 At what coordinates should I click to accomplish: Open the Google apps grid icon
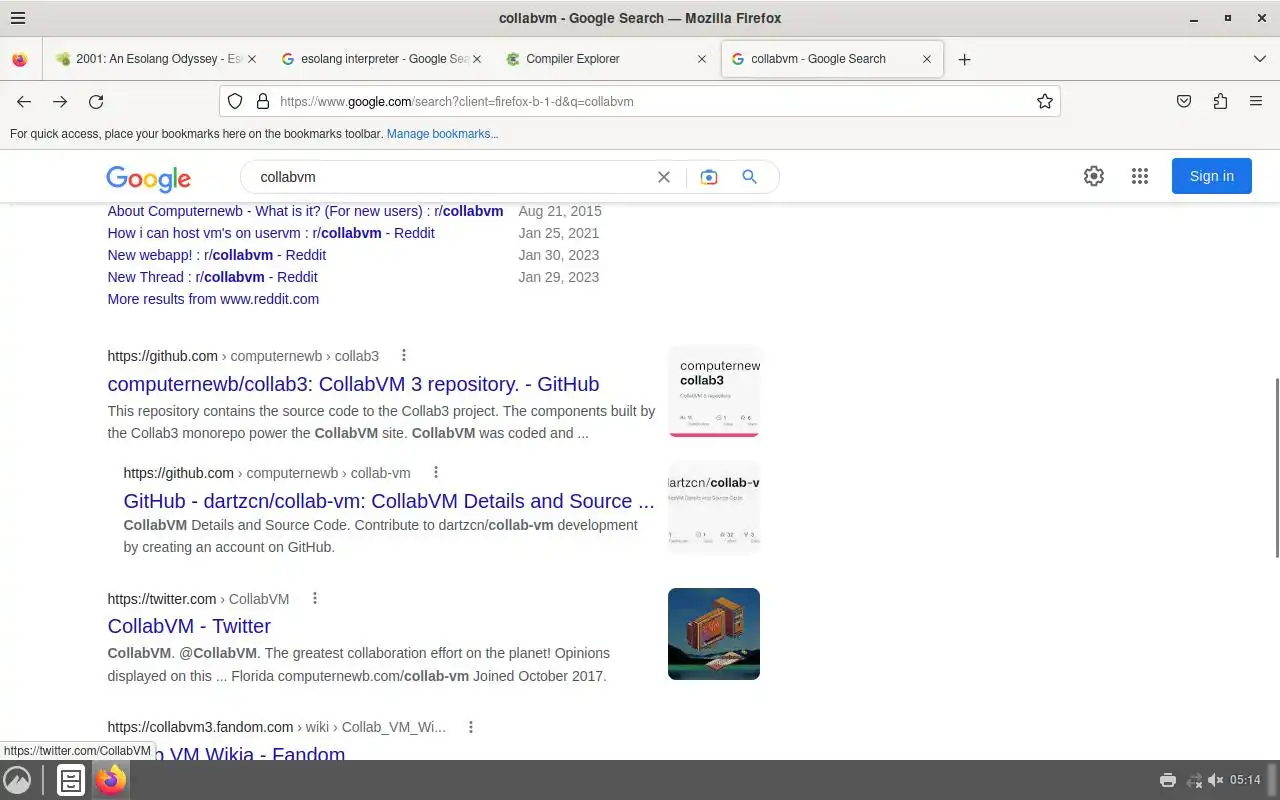pyautogui.click(x=1140, y=176)
